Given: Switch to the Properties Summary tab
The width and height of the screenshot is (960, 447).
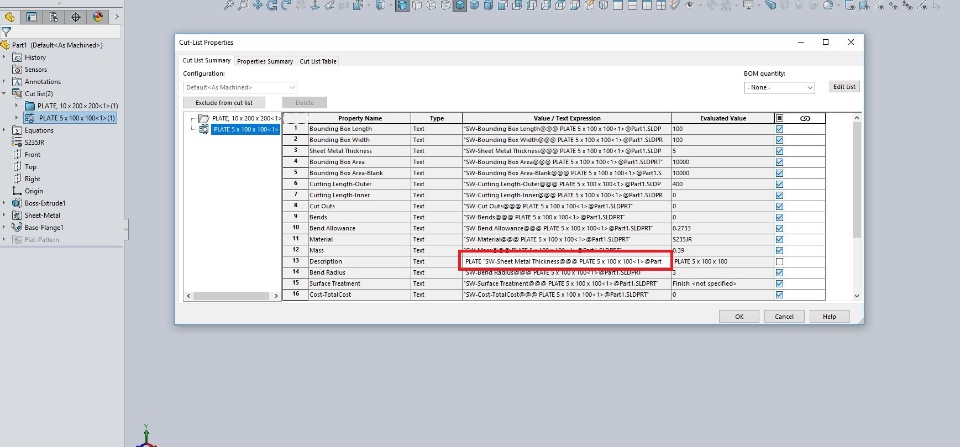Looking at the screenshot, I should 264,61.
